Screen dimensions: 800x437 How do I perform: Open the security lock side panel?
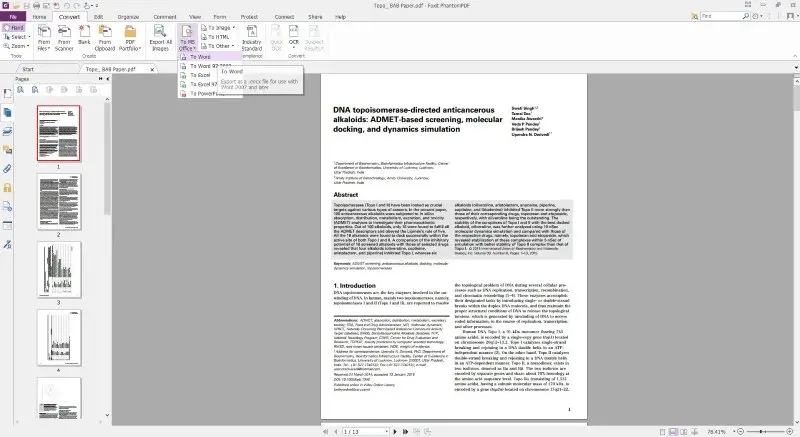coord(7,188)
